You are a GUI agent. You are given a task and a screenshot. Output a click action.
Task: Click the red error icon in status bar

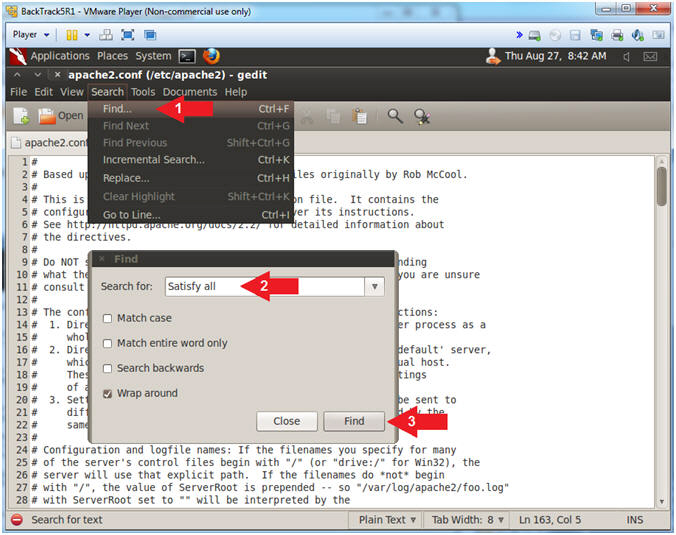point(17,519)
